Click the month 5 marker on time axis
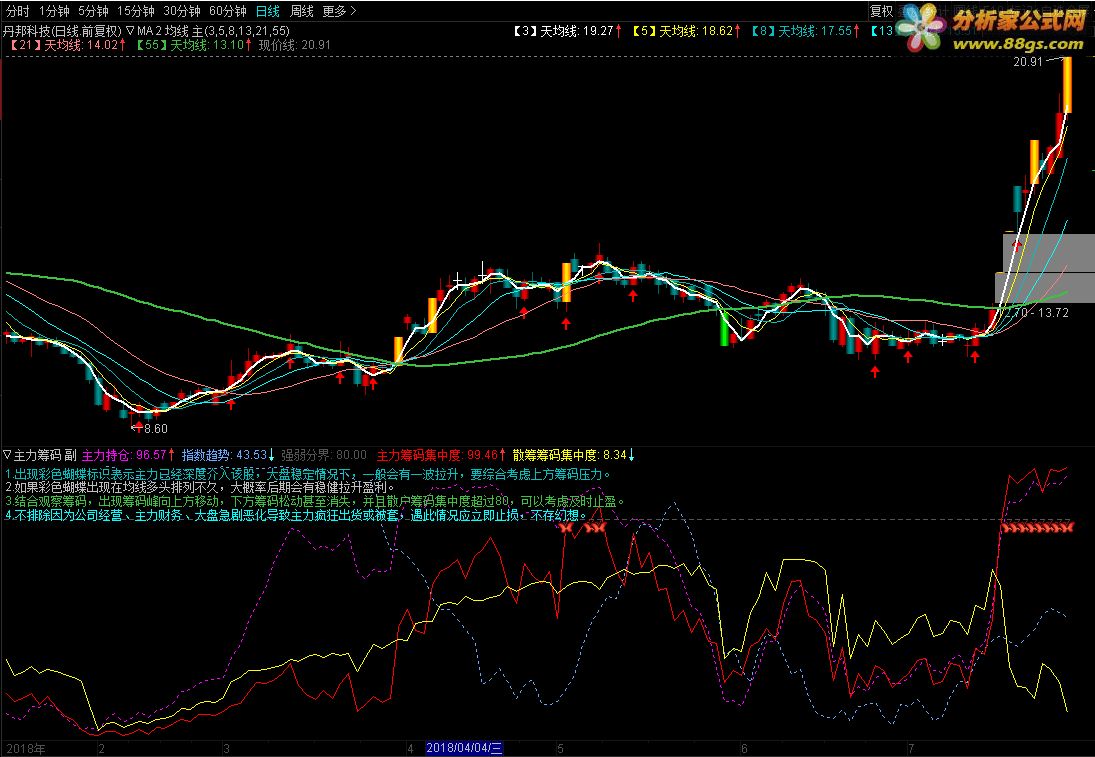Screen dimensions: 1095x757 (560, 749)
